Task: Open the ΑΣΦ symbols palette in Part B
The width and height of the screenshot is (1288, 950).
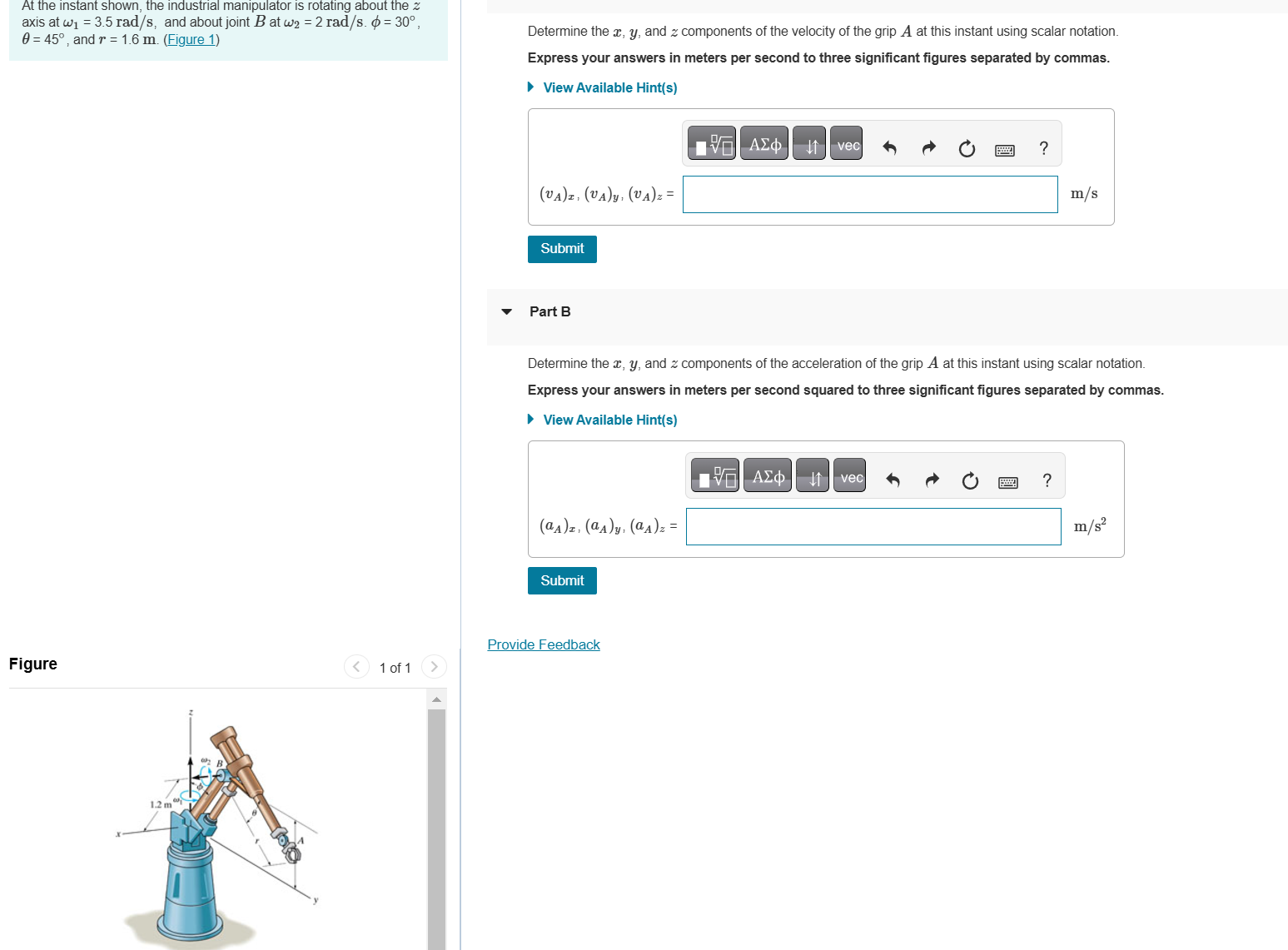Action: point(767,475)
